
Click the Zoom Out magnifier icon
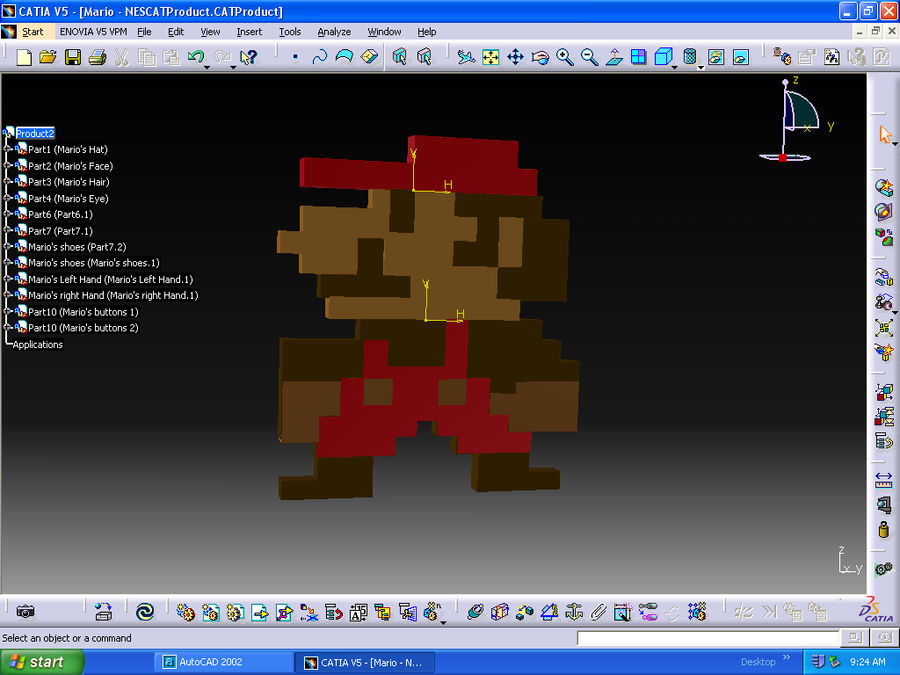pyautogui.click(x=589, y=57)
